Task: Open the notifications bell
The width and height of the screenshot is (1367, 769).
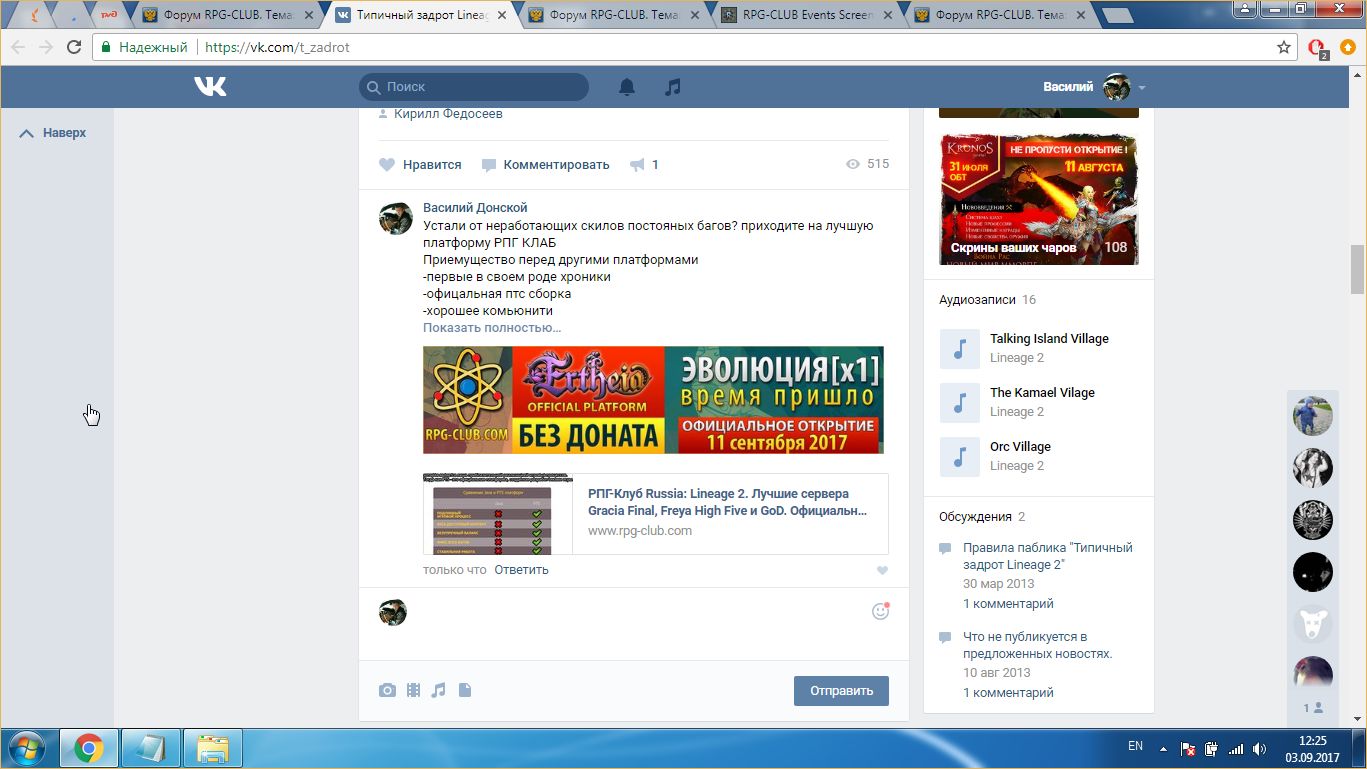Action: point(627,87)
